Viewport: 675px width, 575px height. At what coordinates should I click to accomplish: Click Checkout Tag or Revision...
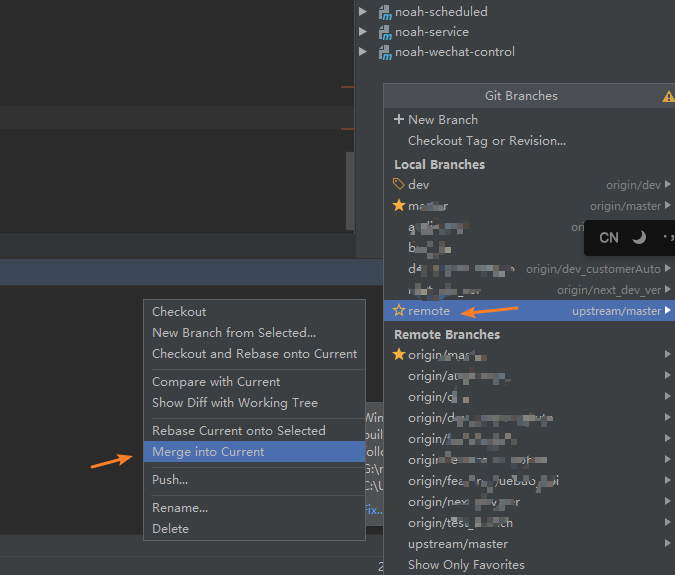(529, 141)
